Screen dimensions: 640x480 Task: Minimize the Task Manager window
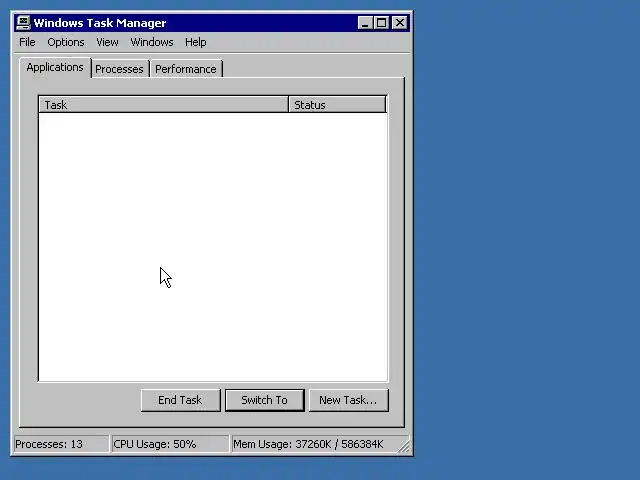(x=365, y=23)
